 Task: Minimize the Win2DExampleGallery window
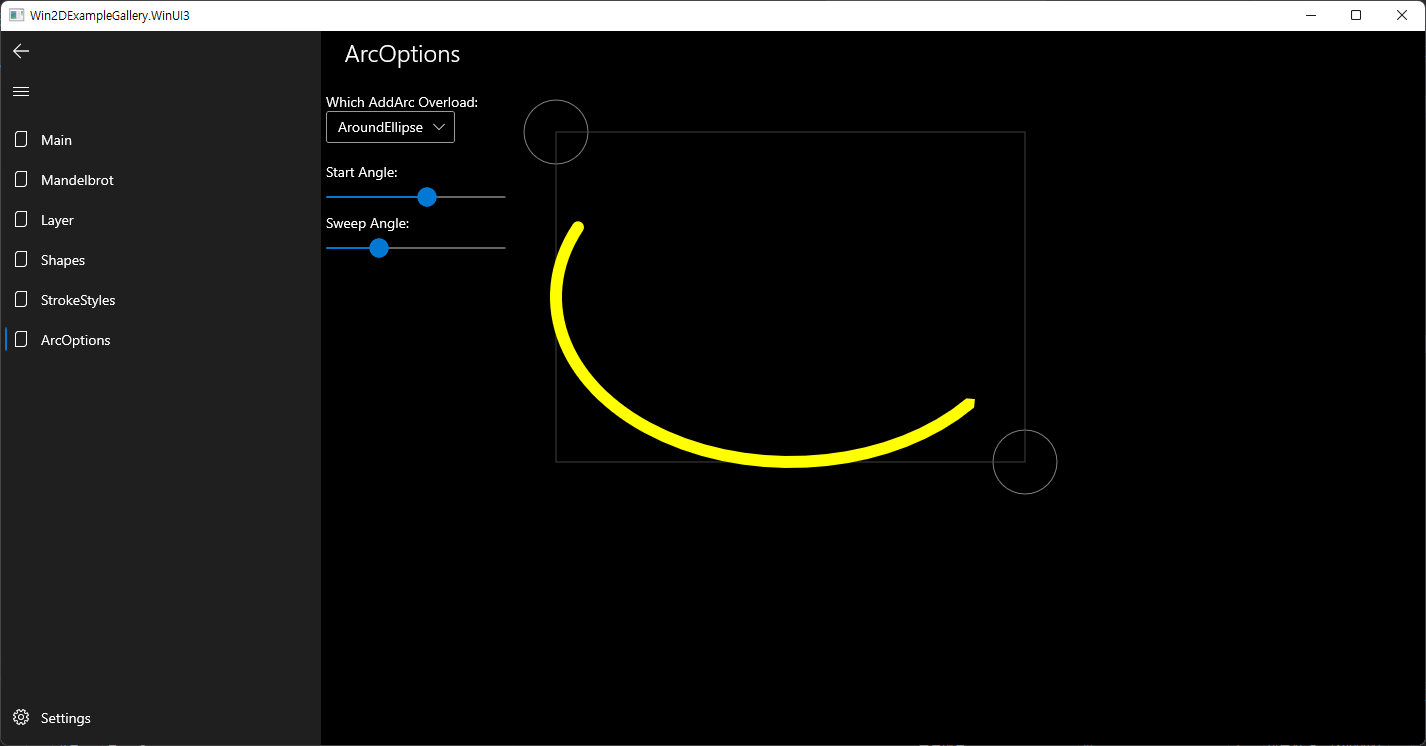(x=1310, y=15)
